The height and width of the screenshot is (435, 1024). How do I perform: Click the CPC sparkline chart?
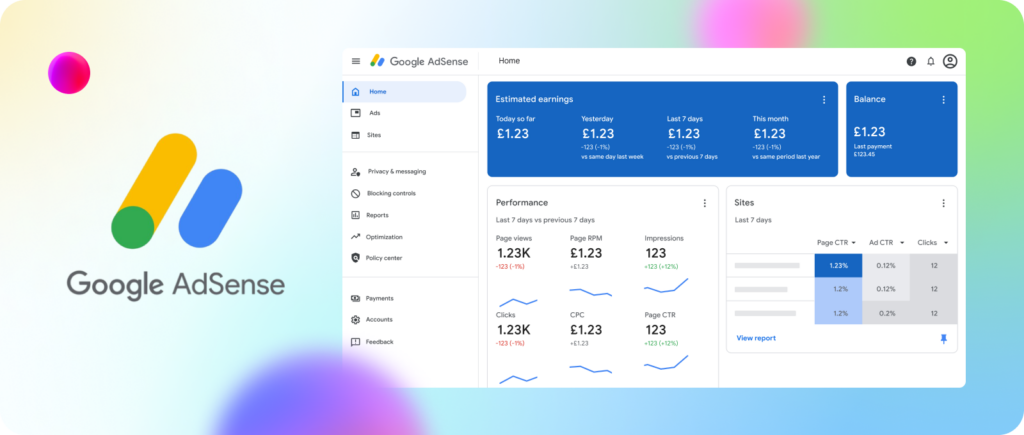click(x=590, y=368)
